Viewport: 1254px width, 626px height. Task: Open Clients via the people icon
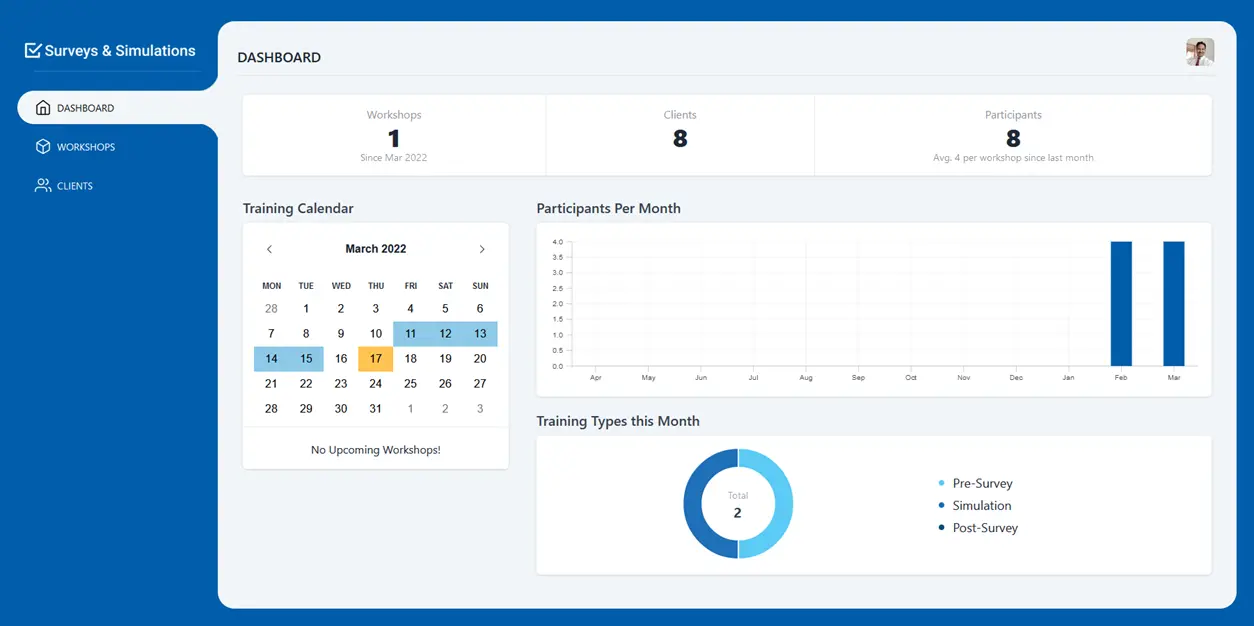tap(44, 185)
